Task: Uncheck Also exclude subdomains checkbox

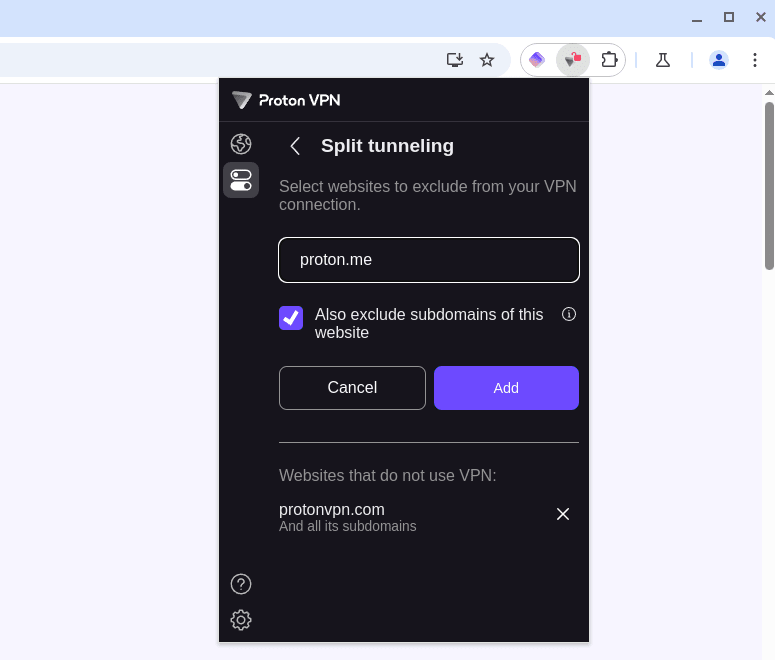Action: (x=291, y=318)
